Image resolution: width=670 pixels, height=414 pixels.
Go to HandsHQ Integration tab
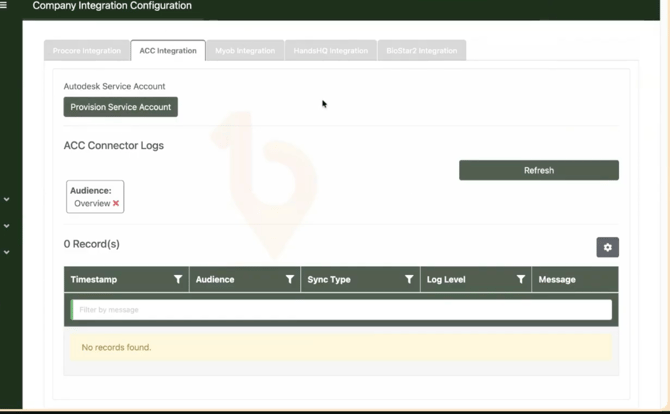click(331, 50)
